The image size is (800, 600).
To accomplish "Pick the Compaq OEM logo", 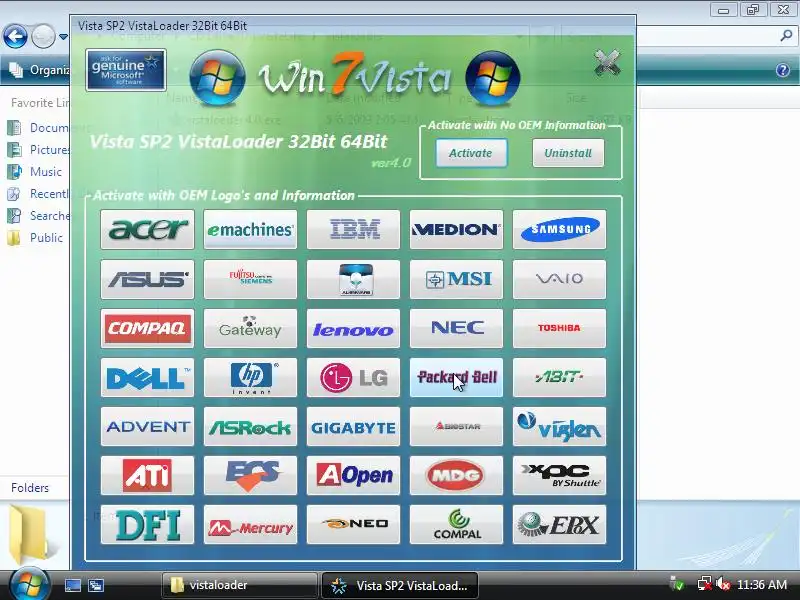I will (147, 328).
